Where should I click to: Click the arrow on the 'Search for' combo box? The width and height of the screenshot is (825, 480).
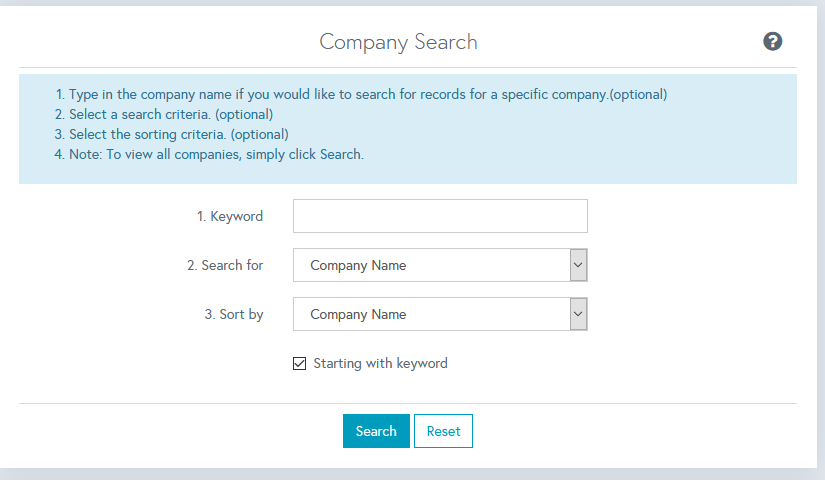(578, 265)
